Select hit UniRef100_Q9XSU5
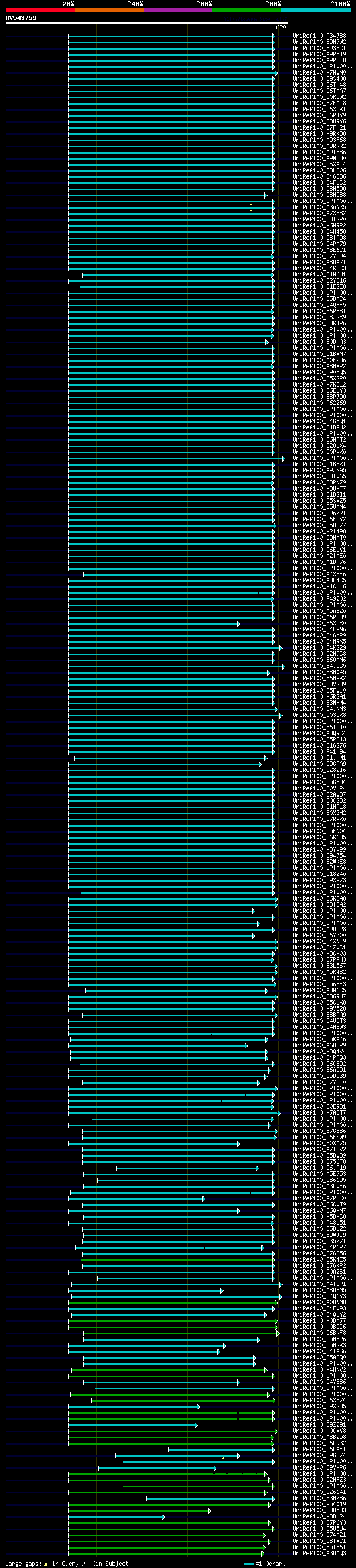 319,1406
